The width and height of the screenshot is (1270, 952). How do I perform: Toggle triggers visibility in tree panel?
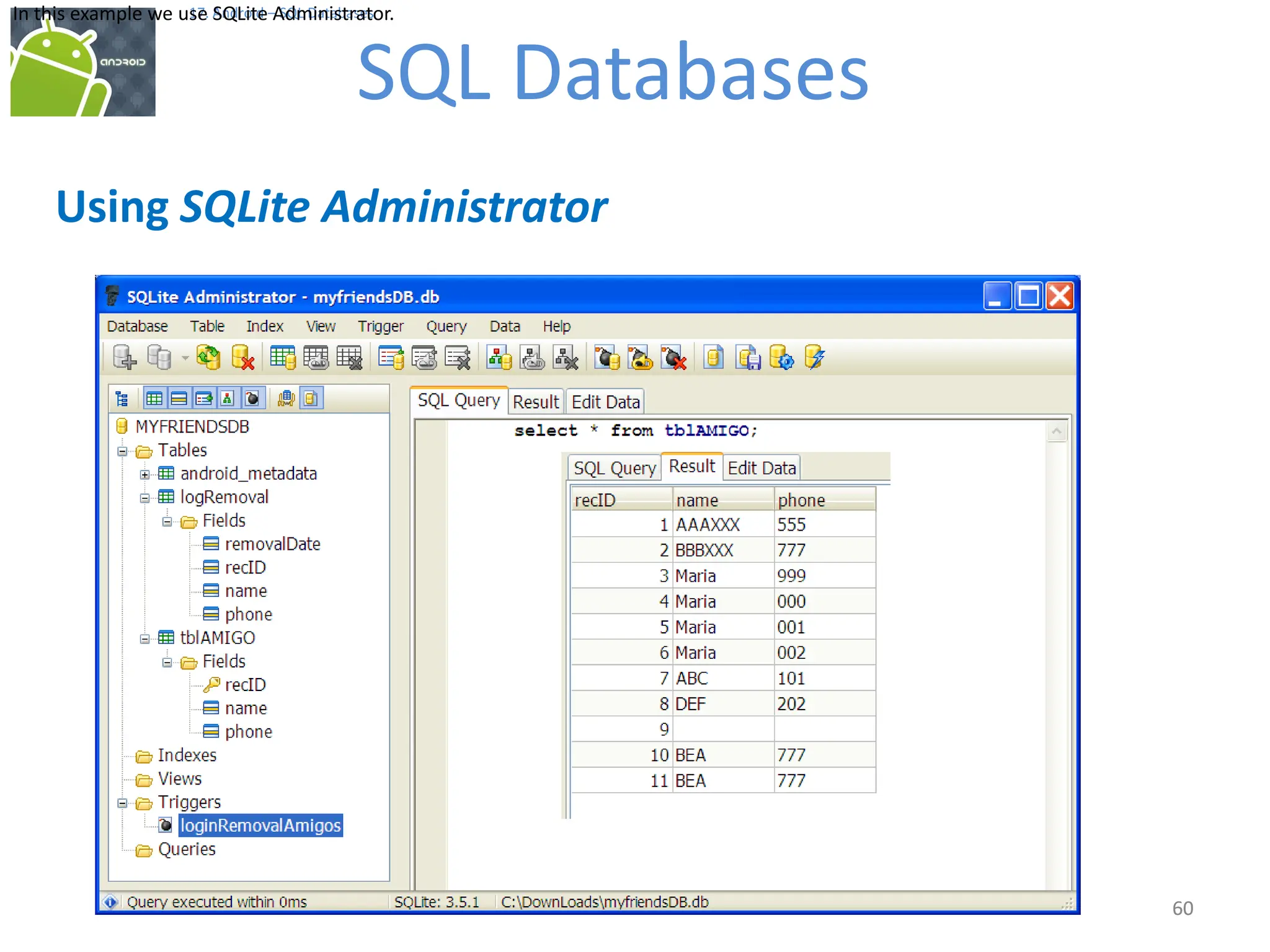point(252,399)
